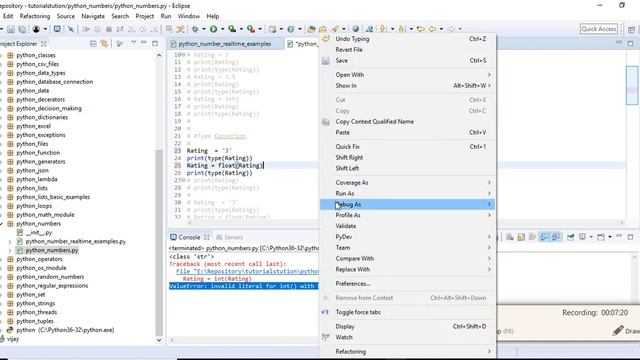Click Save in the context menu
Image resolution: width=640 pixels, height=360 pixels.
[x=407, y=60]
